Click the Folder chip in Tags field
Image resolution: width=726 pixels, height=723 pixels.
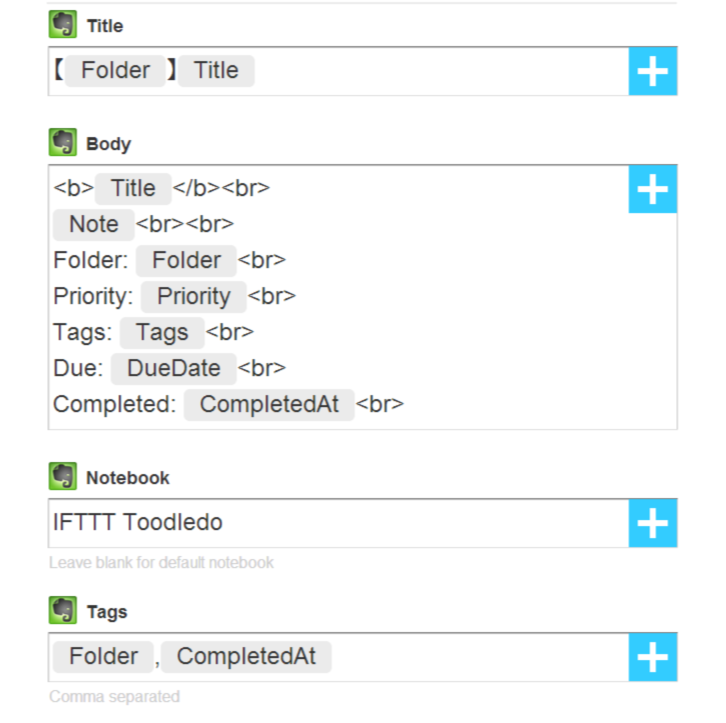[x=103, y=656]
